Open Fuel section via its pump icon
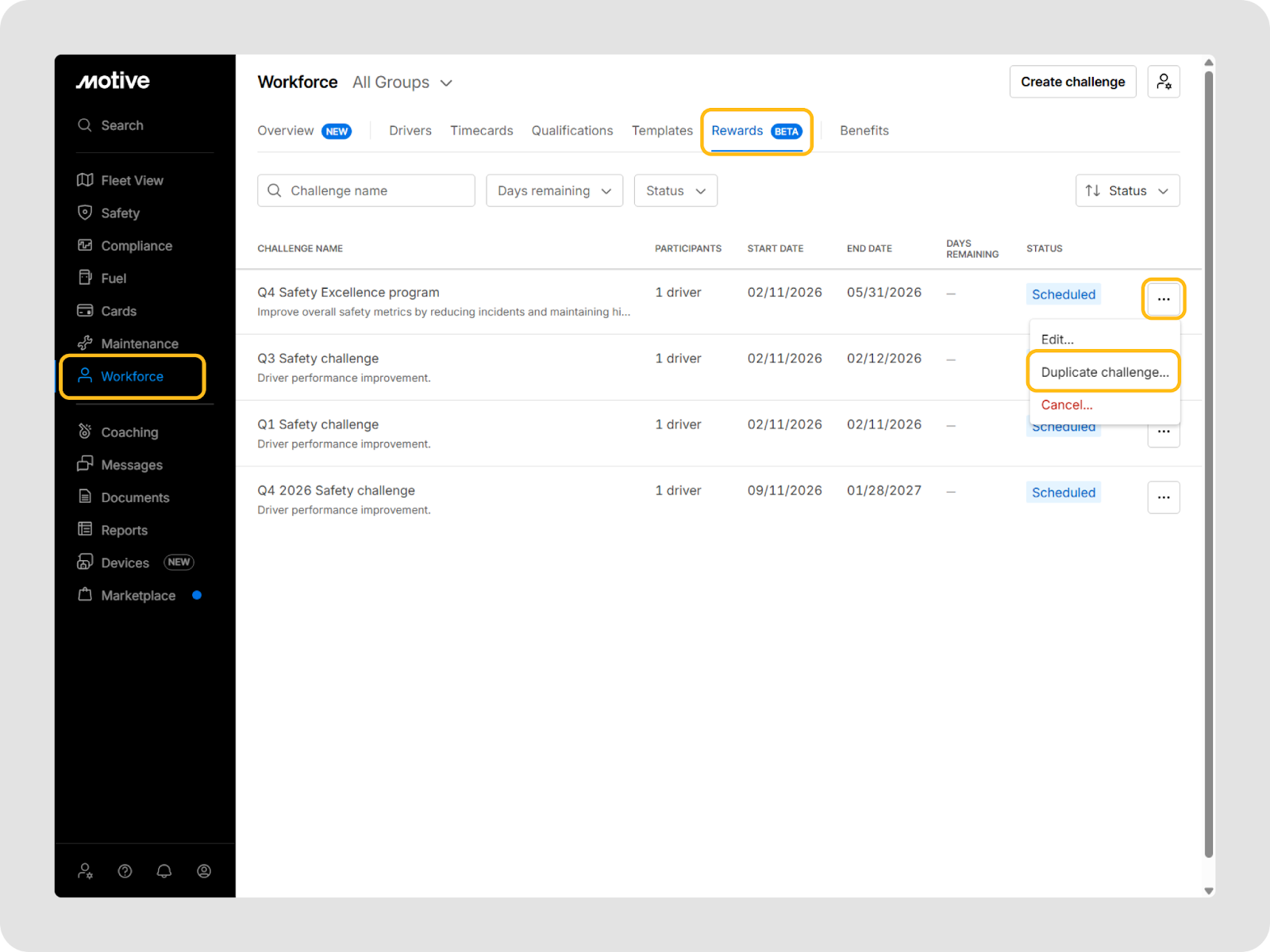The image size is (1270, 952). click(x=85, y=278)
